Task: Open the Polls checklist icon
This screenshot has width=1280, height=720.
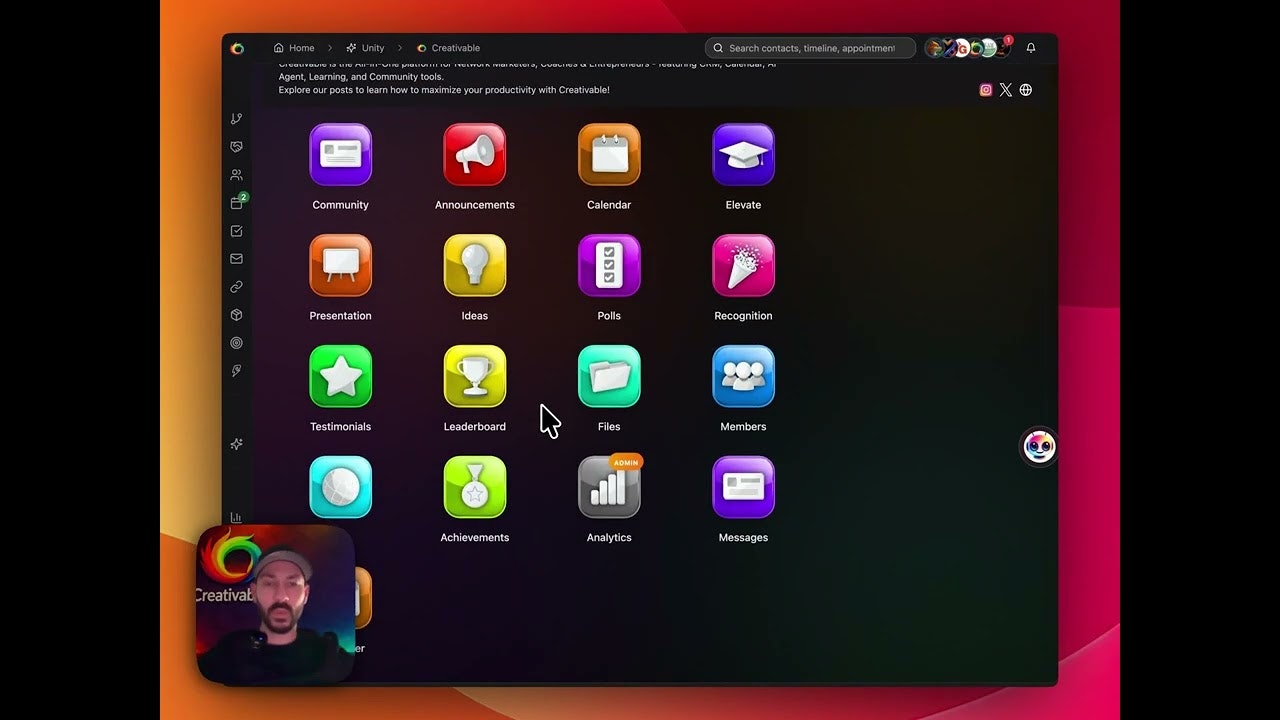Action: (609, 265)
